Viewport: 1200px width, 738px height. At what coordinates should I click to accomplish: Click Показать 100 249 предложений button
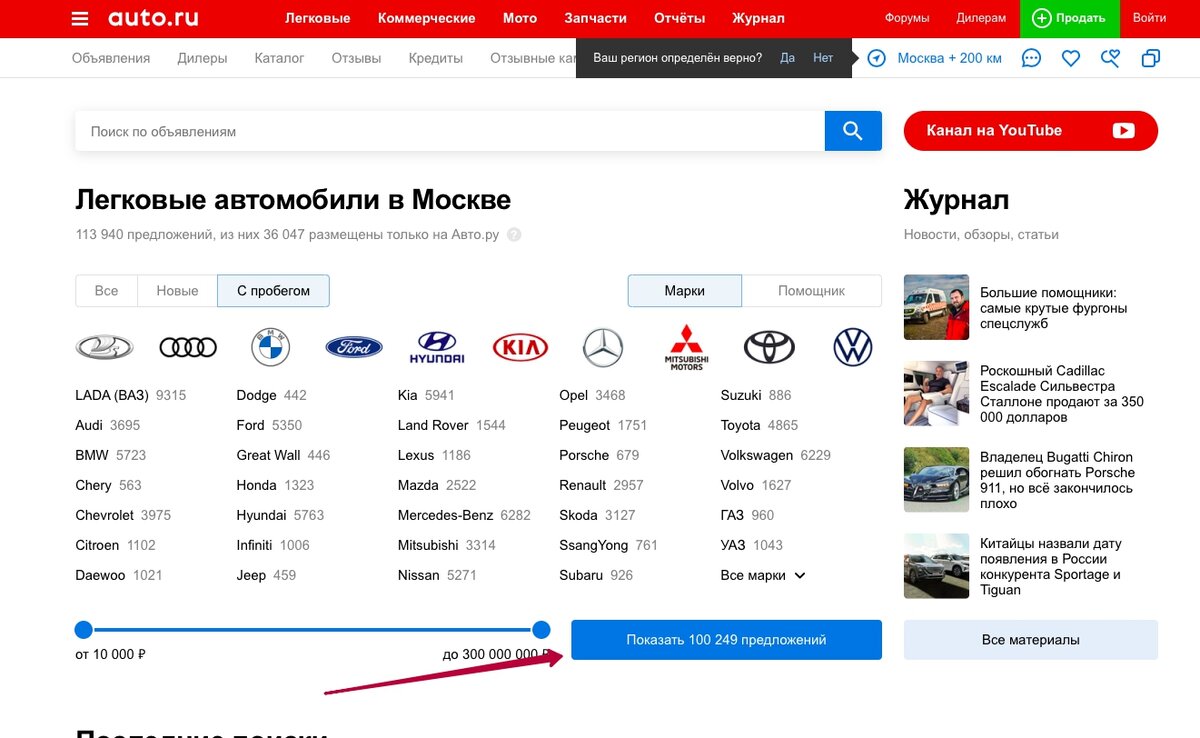click(727, 640)
